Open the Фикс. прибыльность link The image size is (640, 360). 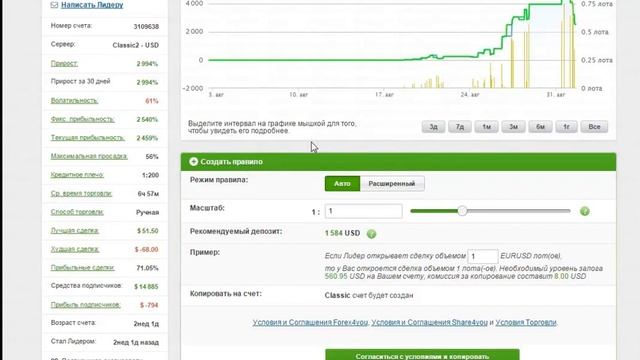82,119
